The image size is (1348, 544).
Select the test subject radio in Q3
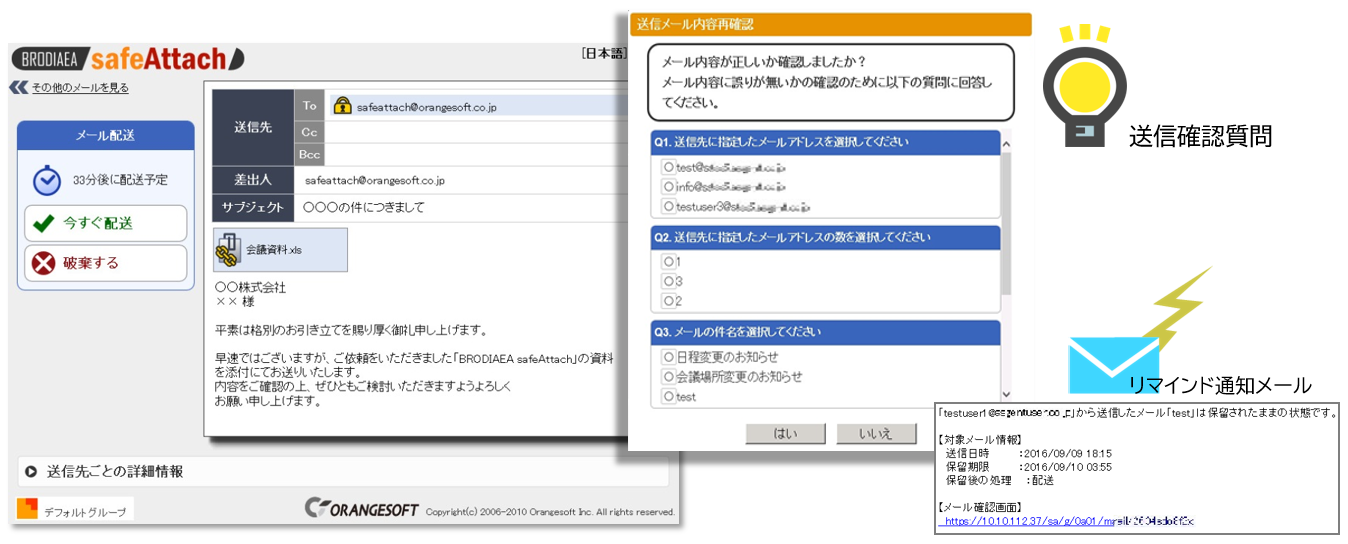click(668, 396)
